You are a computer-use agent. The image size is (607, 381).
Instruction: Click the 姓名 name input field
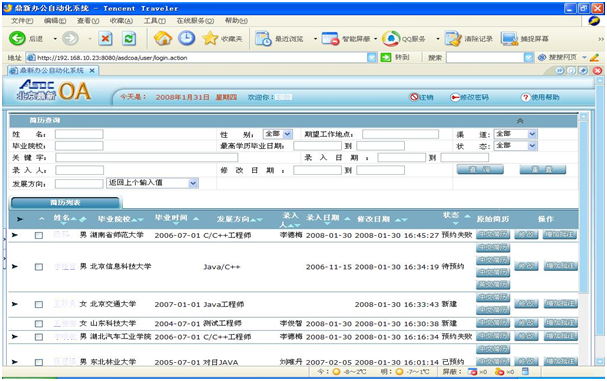tap(79, 134)
